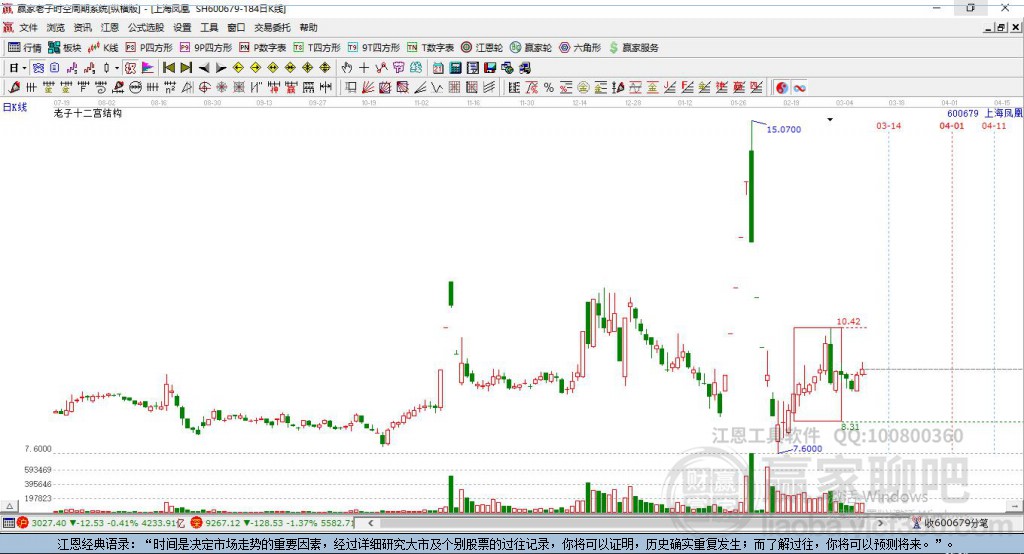The width and height of the screenshot is (1024, 554).
Task: Click the P四方形 toolbar button
Action: pyautogui.click(x=148, y=48)
